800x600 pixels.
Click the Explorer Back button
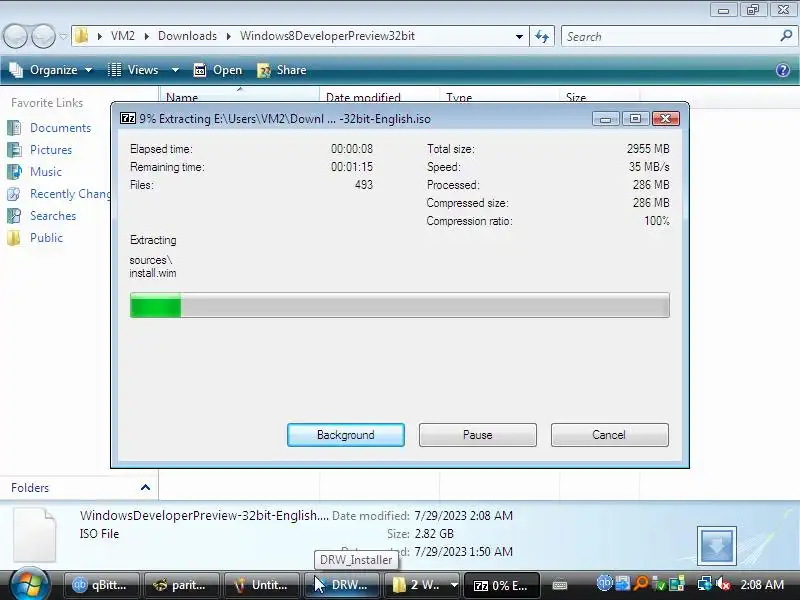15,36
